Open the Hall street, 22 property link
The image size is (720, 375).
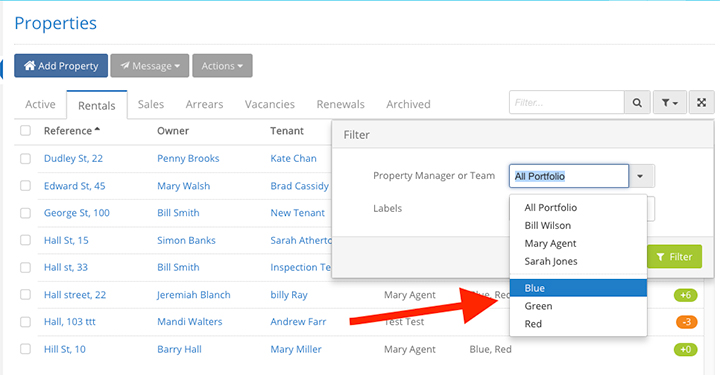tap(75, 295)
